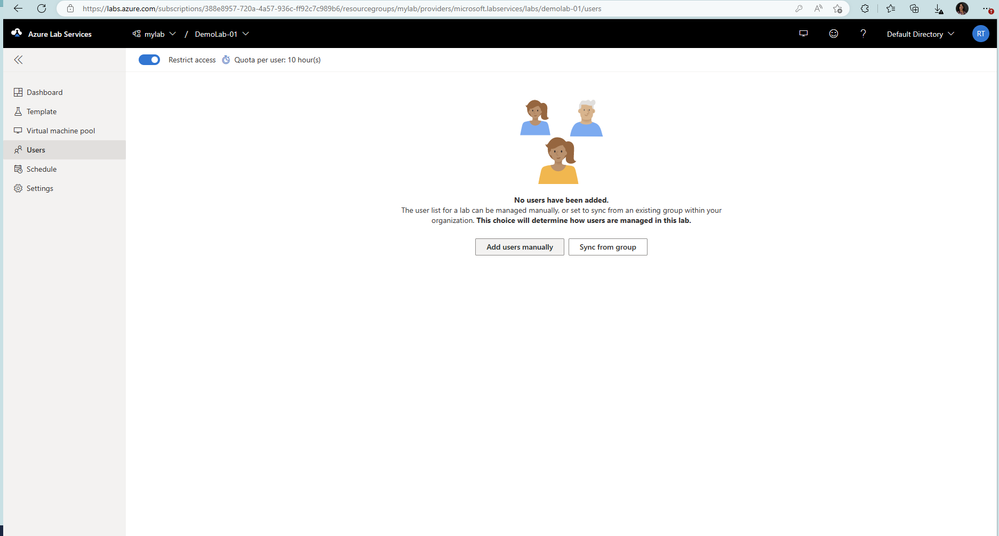Open the RT account avatar
Screen dimensions: 999x536
tap(981, 34)
